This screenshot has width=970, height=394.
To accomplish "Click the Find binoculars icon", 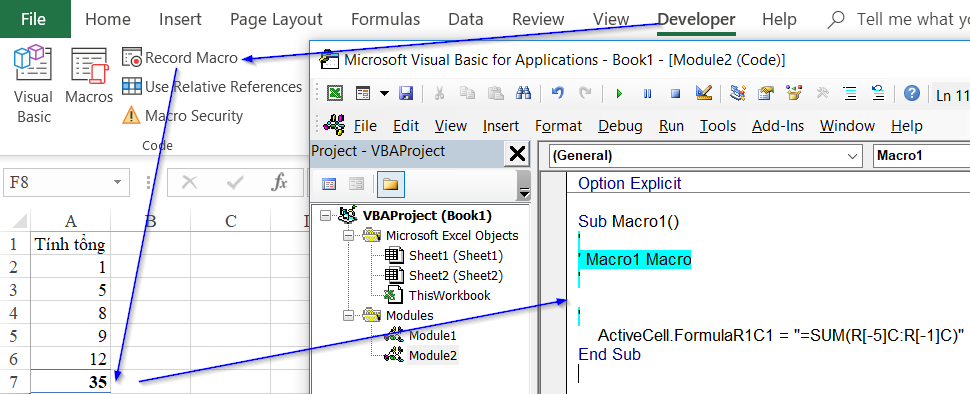I will (524, 93).
